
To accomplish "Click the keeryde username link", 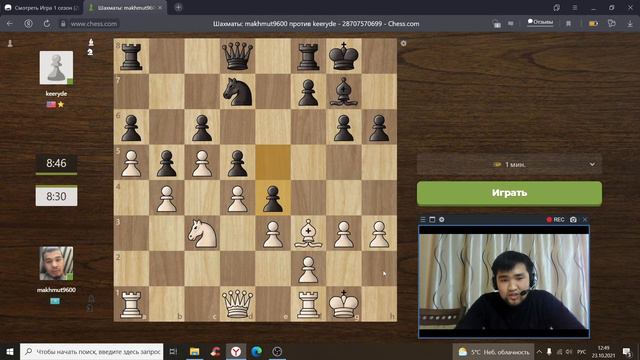I will tap(56, 93).
